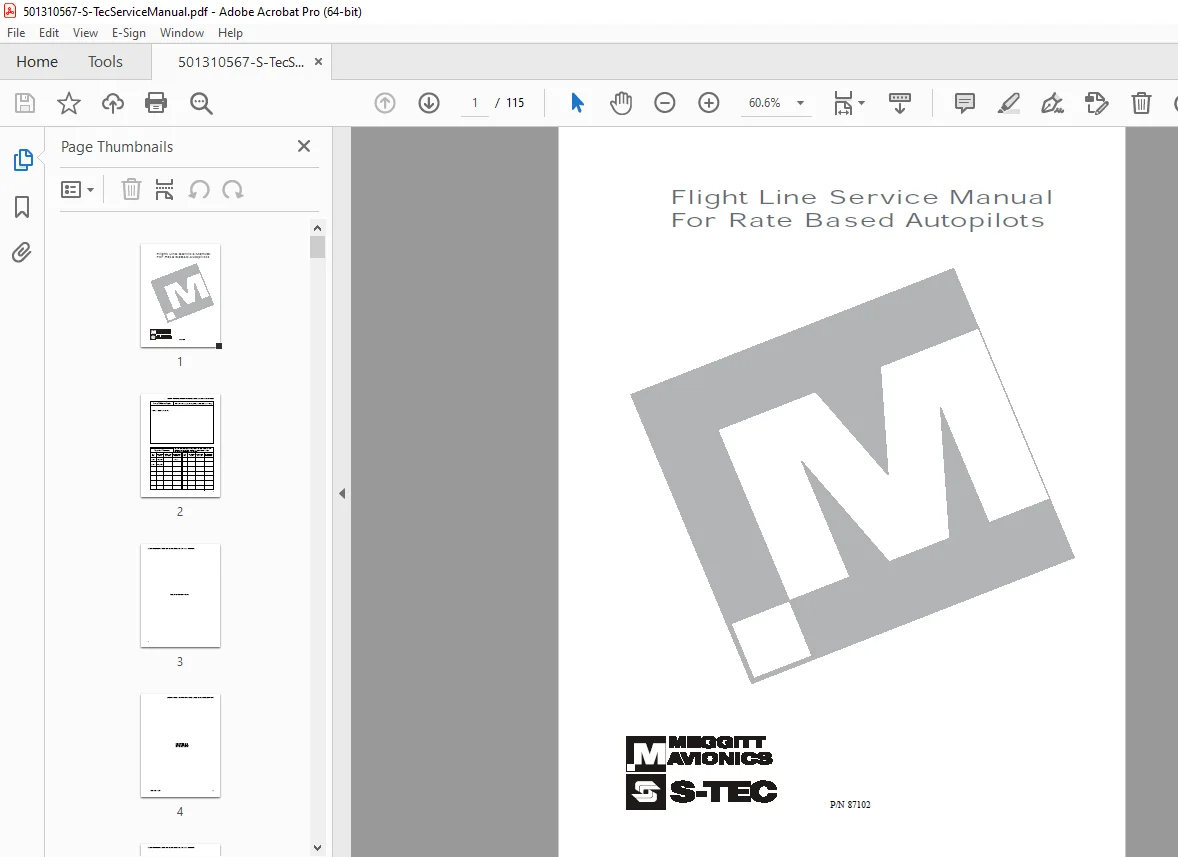Zoom in with plus button

coord(708,103)
